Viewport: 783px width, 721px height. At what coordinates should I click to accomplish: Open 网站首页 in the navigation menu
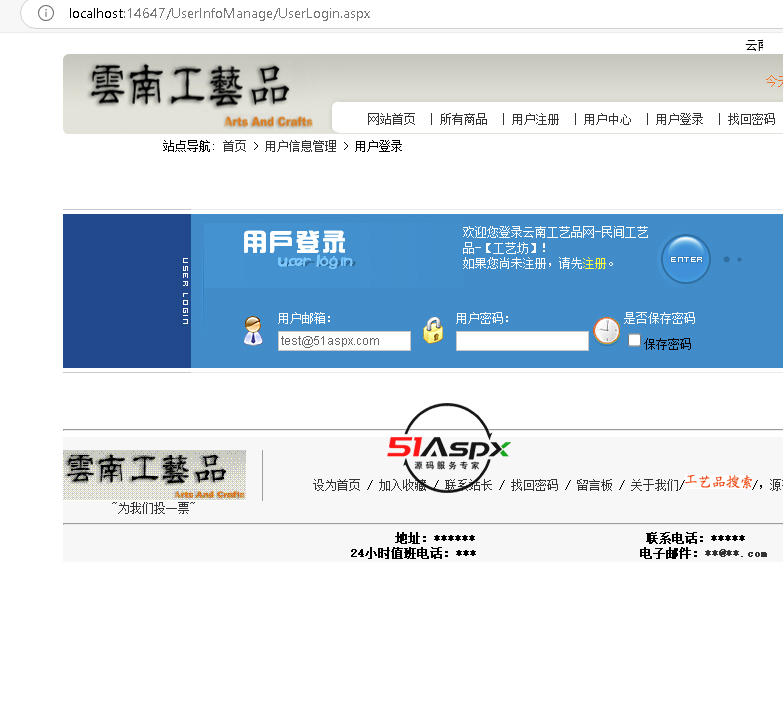click(391, 119)
